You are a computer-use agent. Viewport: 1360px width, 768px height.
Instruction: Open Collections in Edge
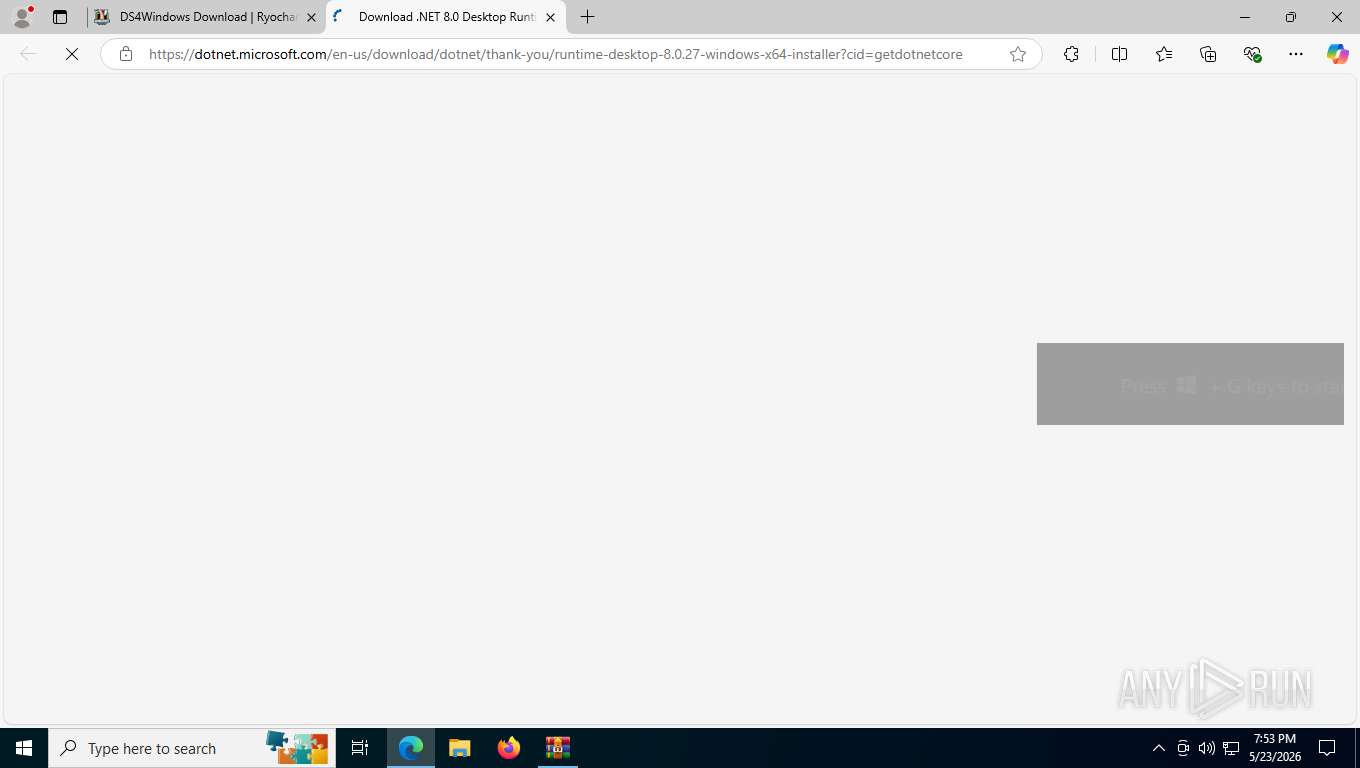coord(1208,54)
